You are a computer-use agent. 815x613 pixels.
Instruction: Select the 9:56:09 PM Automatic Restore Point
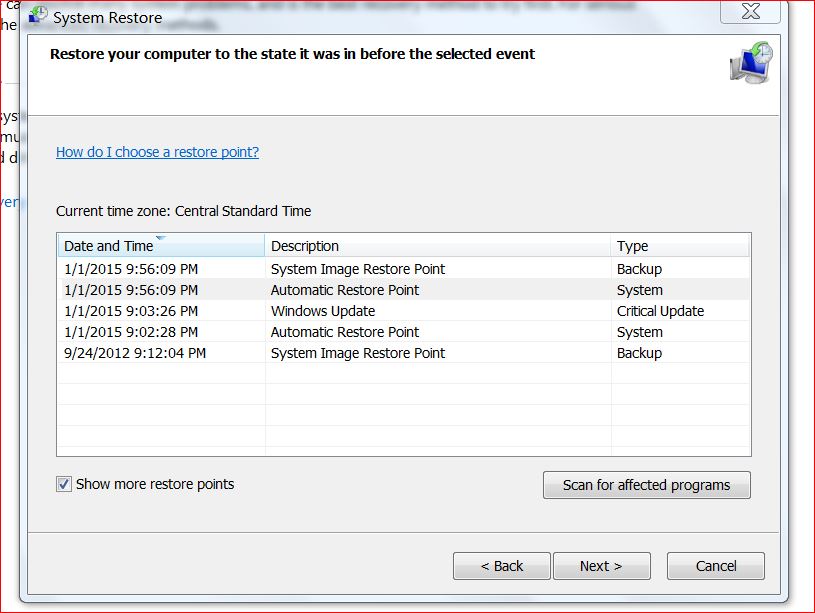tap(345, 290)
